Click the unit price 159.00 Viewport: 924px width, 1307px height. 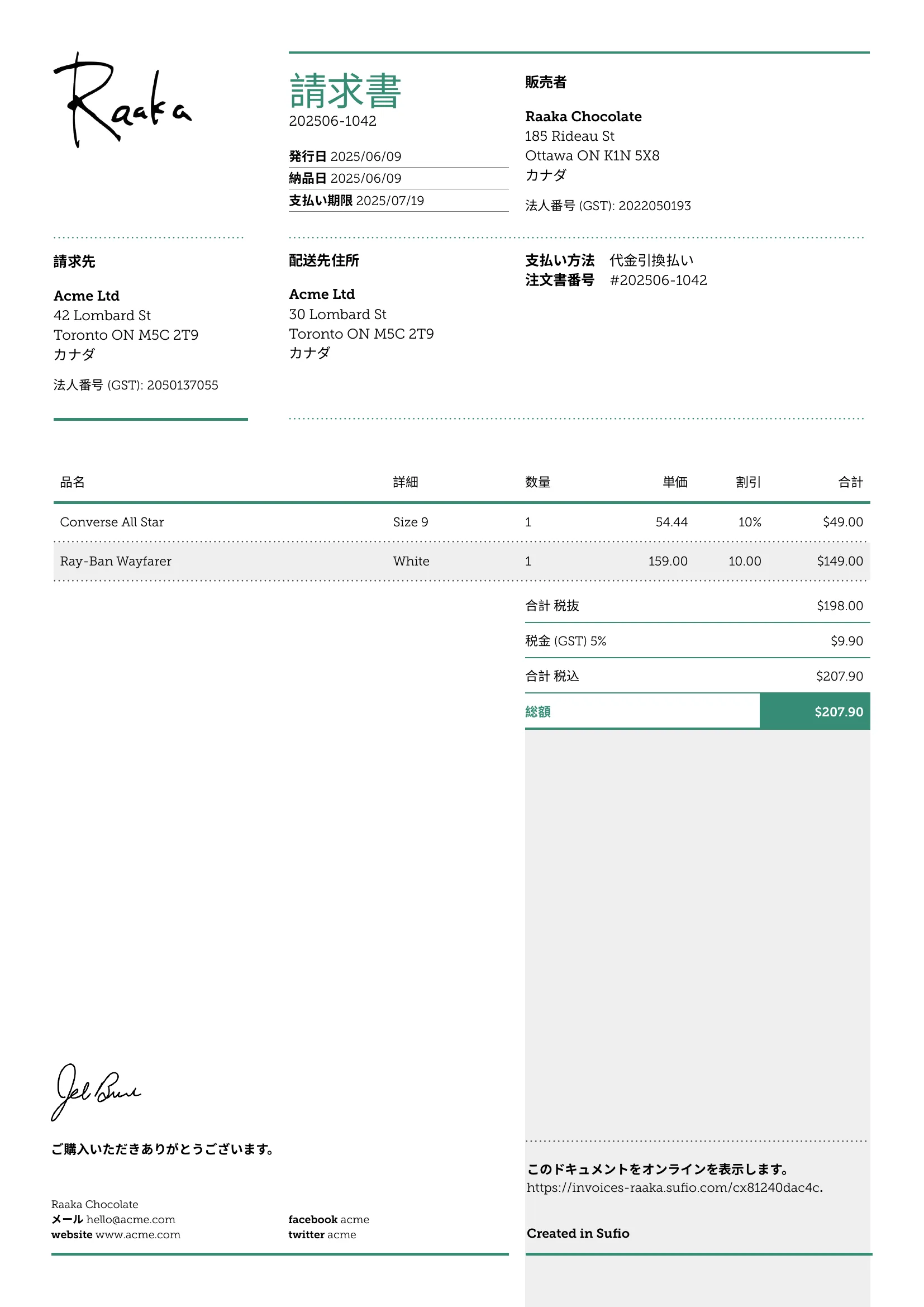click(x=668, y=561)
